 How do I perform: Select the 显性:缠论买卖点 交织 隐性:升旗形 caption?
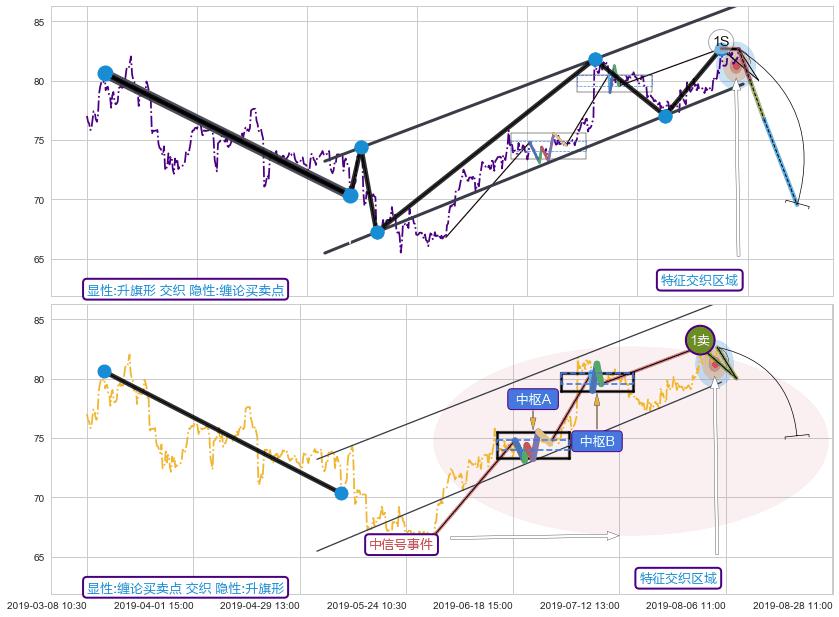[x=186, y=588]
